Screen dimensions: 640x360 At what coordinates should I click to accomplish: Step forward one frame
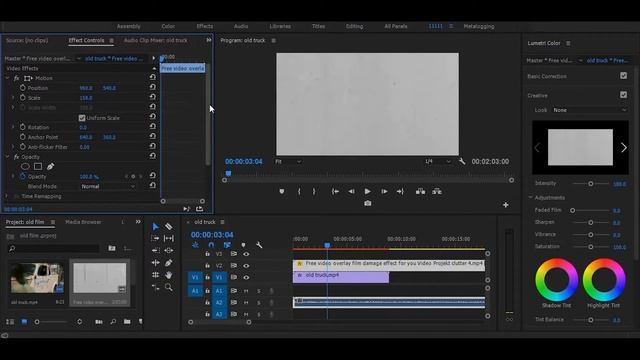pyautogui.click(x=384, y=191)
